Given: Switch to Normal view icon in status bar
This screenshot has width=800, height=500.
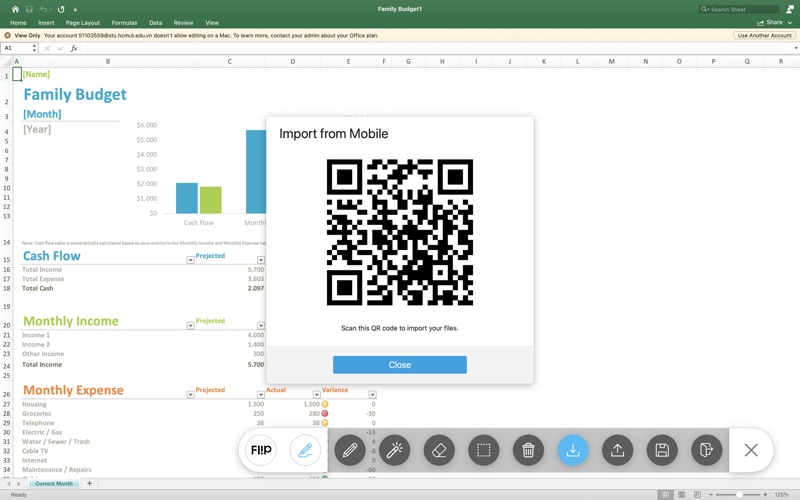Looking at the screenshot, I should pyautogui.click(x=665, y=494).
